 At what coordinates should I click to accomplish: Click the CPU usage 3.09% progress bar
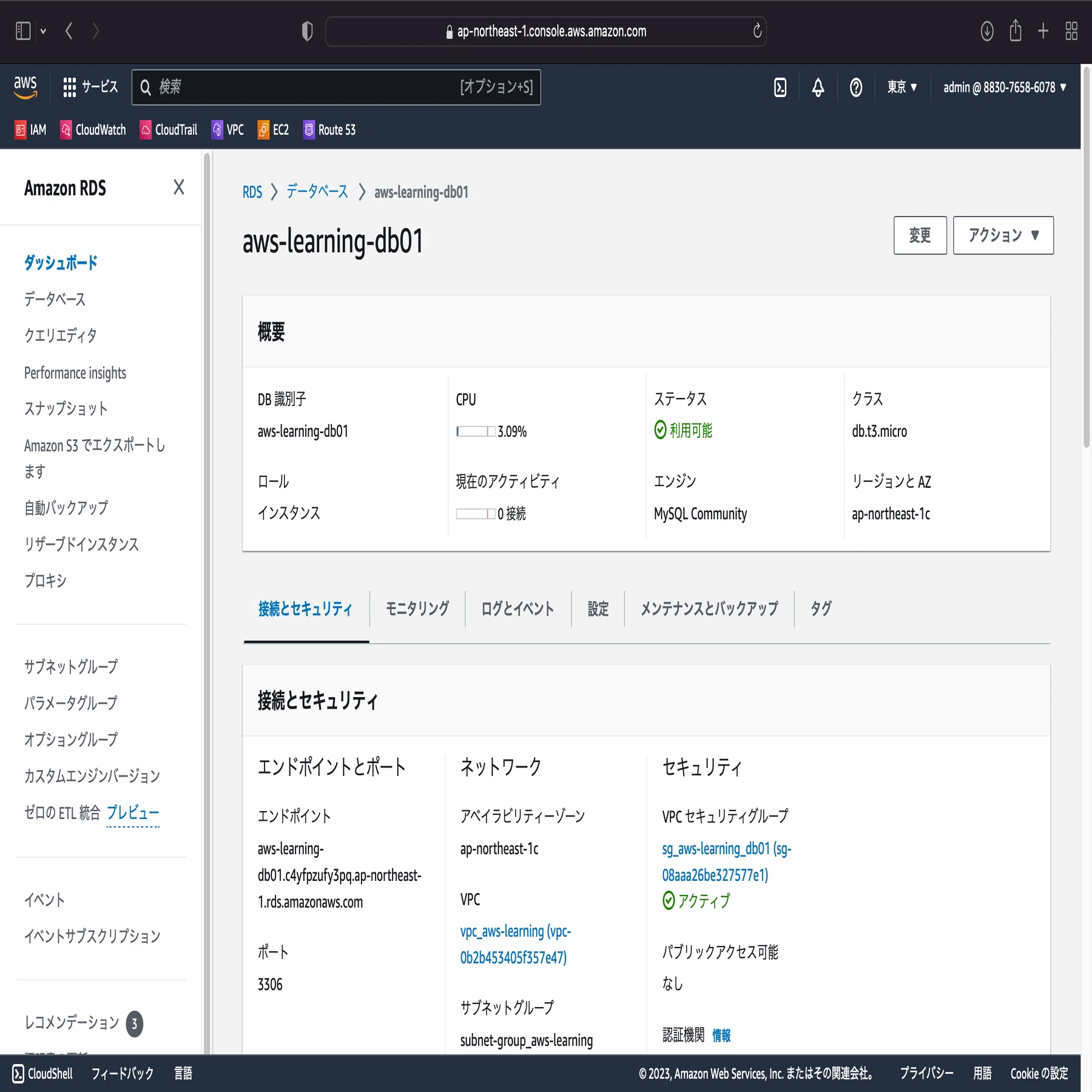coord(476,431)
